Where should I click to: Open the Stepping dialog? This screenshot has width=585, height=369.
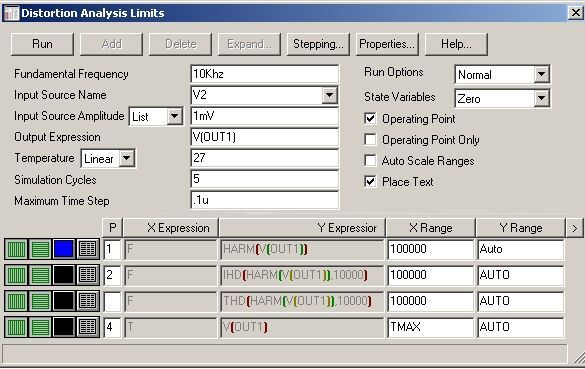[x=318, y=44]
